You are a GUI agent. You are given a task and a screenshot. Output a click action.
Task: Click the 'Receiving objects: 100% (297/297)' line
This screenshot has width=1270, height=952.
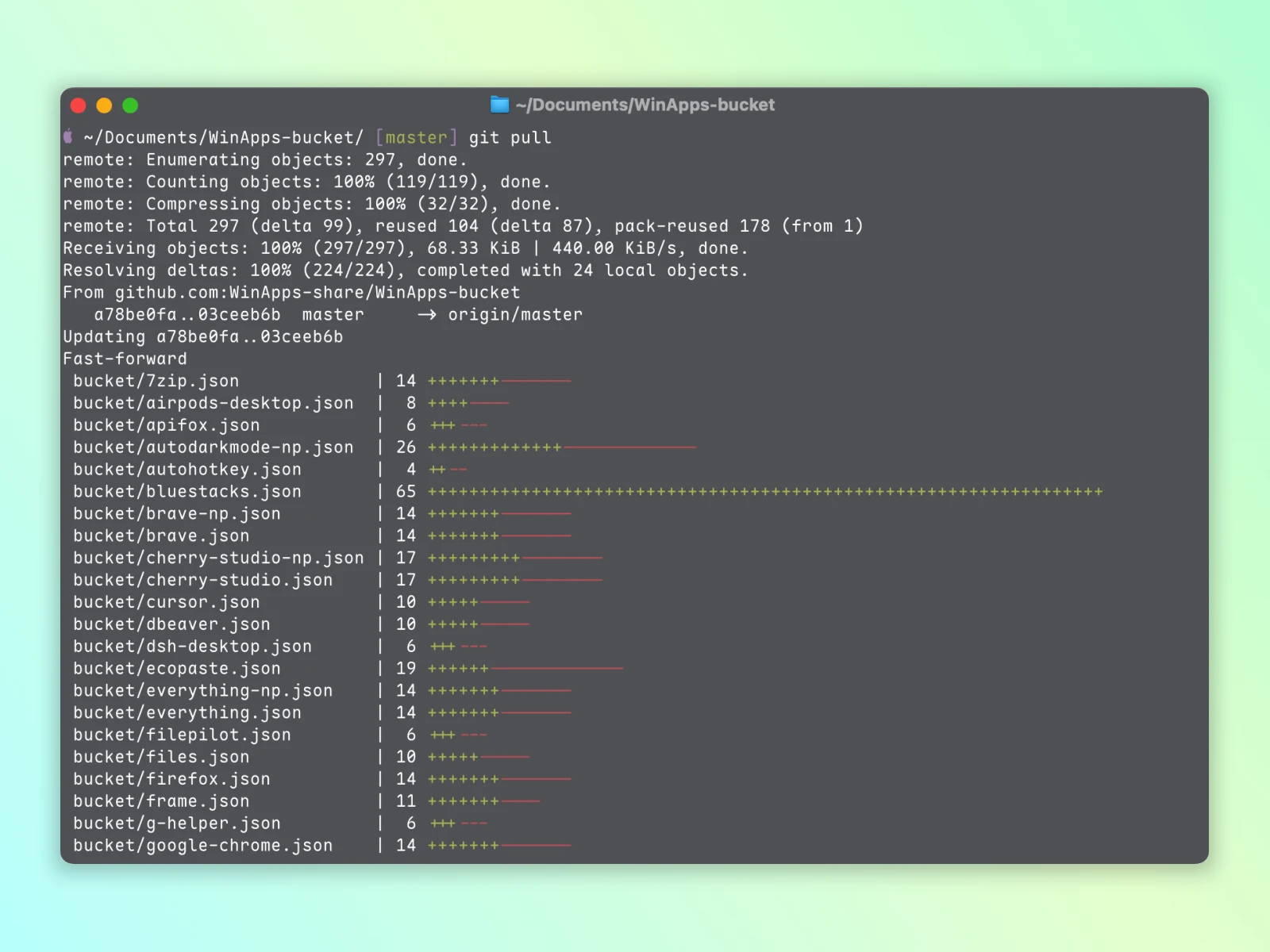[406, 248]
